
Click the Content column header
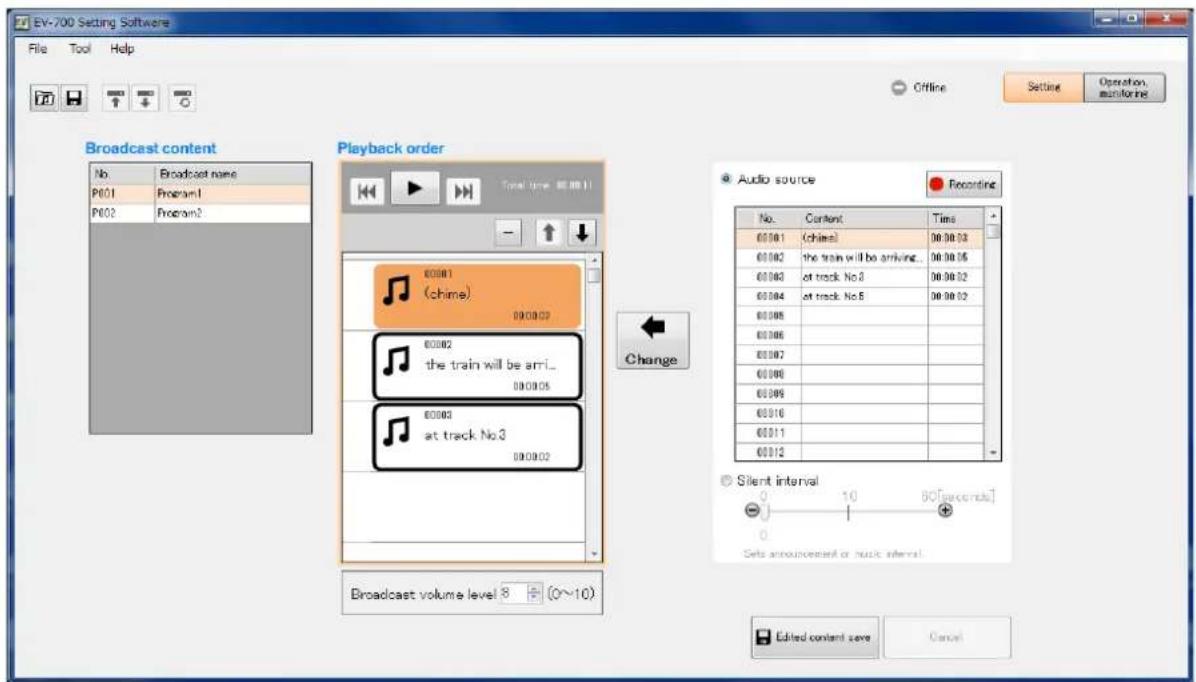(x=864, y=218)
